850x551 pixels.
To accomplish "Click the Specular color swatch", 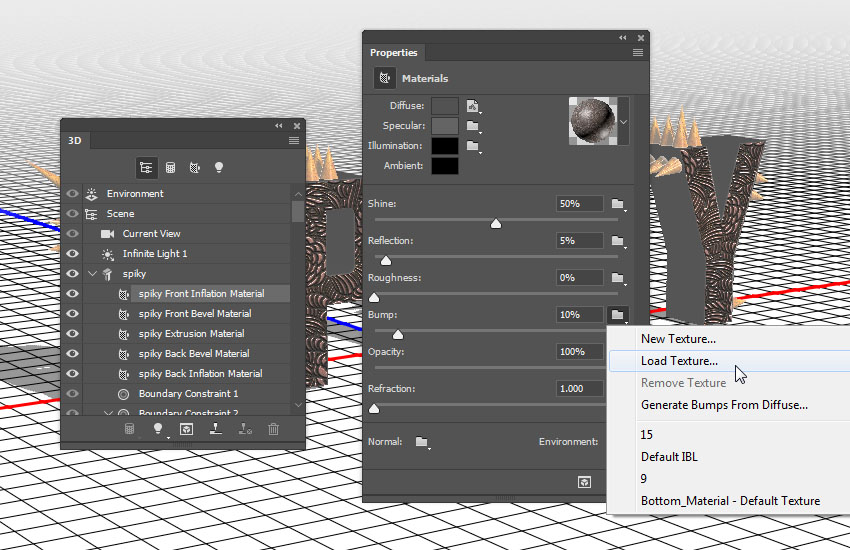I will coord(445,126).
